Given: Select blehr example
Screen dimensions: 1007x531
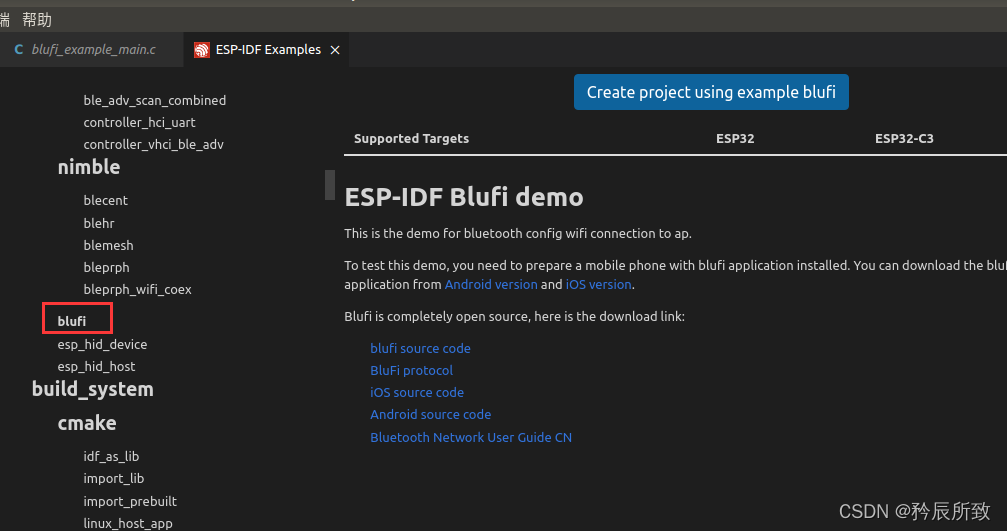Looking at the screenshot, I should tap(99, 223).
